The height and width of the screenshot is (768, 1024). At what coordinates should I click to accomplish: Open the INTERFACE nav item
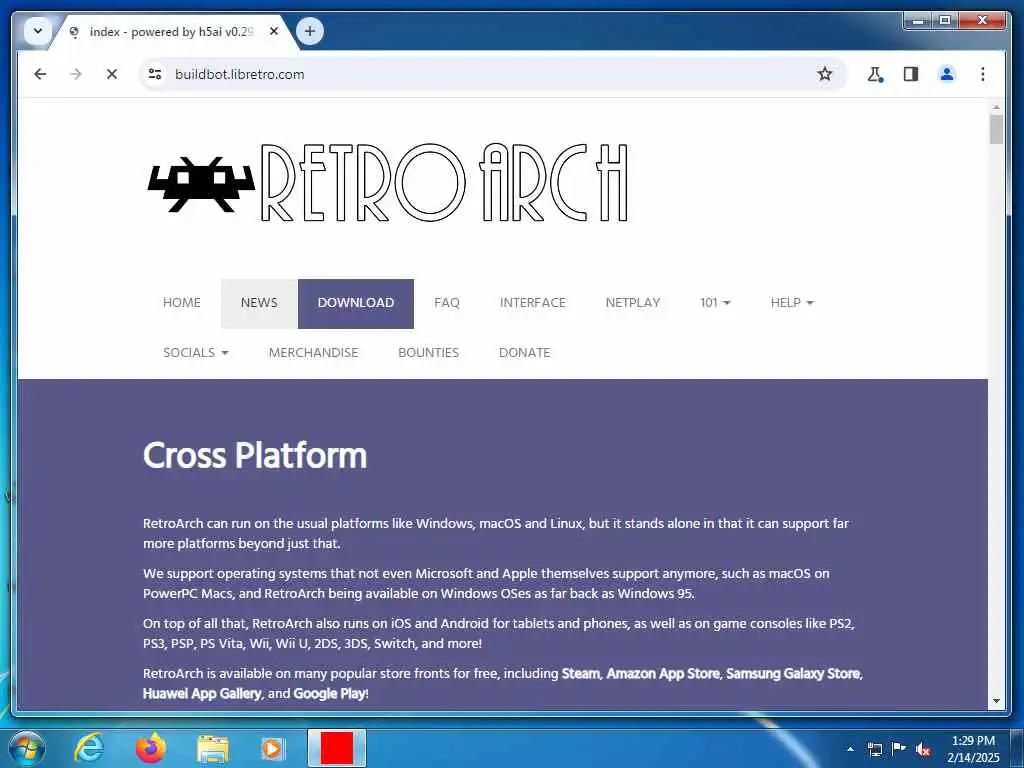tap(533, 303)
